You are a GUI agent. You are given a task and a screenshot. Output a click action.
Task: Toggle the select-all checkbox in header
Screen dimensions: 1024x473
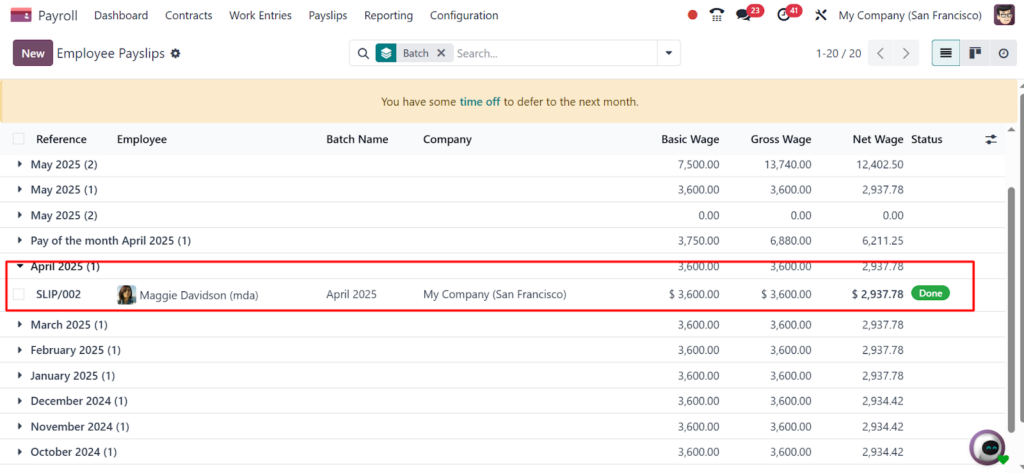coord(18,139)
